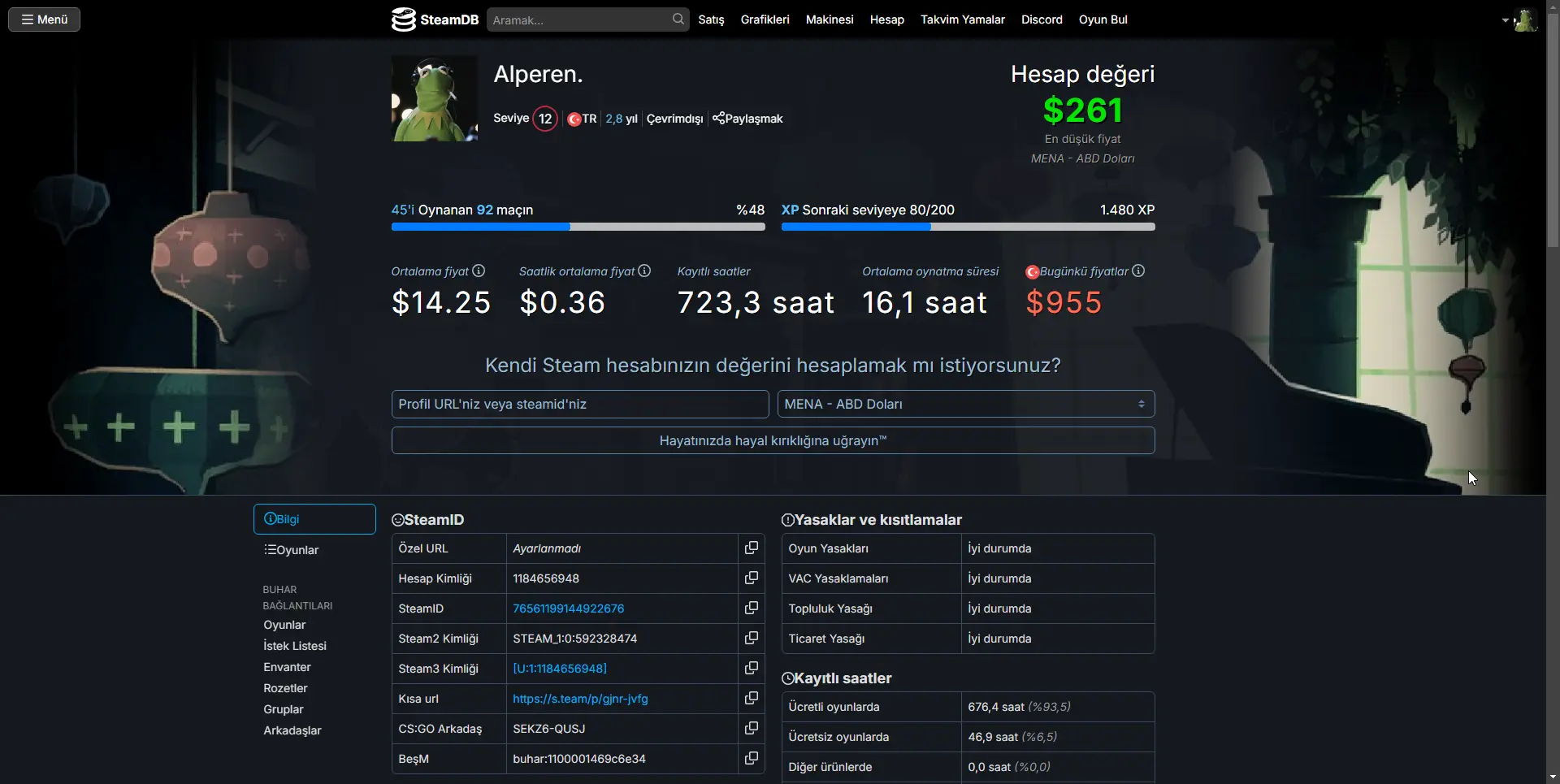Click the Kayıtlı saatler heading
Image resolution: width=1560 pixels, height=784 pixels.
[x=837, y=678]
